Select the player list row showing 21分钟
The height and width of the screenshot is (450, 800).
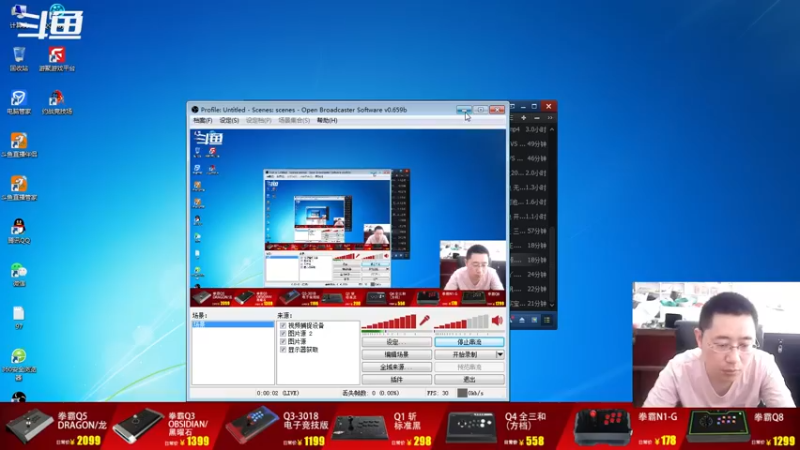click(529, 303)
